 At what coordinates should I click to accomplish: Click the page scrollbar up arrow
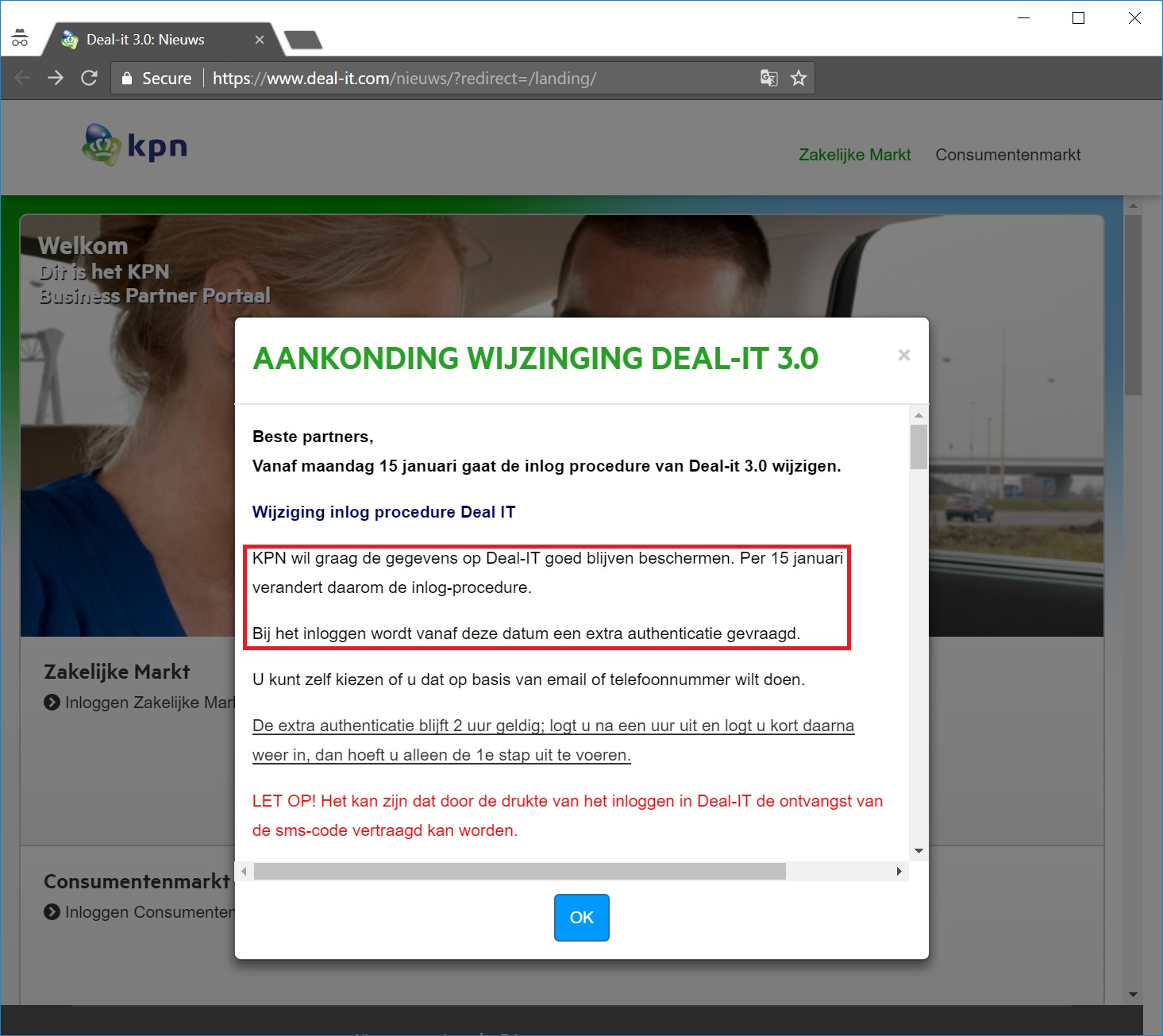(x=1133, y=206)
